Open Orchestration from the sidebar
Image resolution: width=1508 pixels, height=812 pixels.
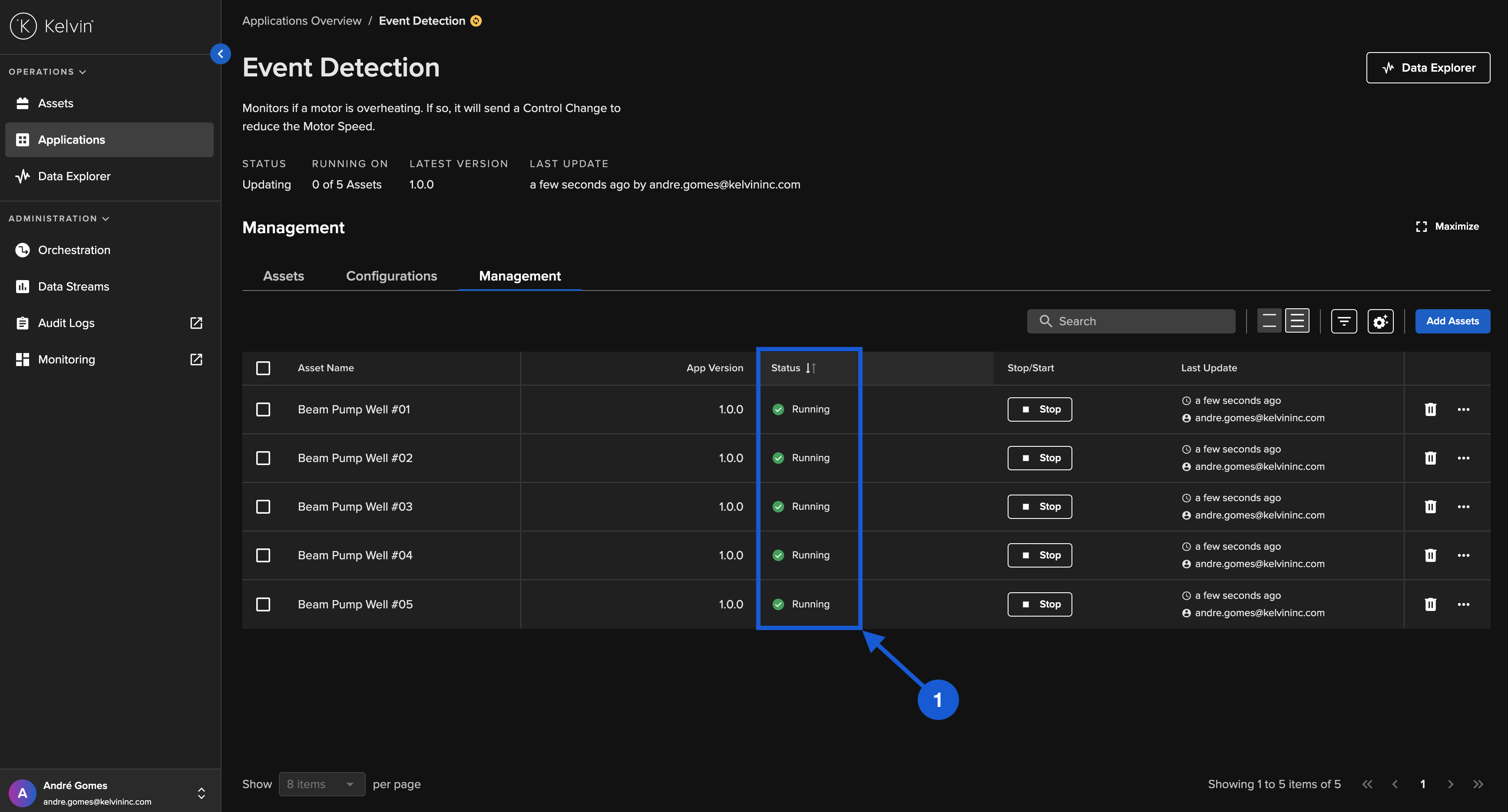pyautogui.click(x=74, y=250)
